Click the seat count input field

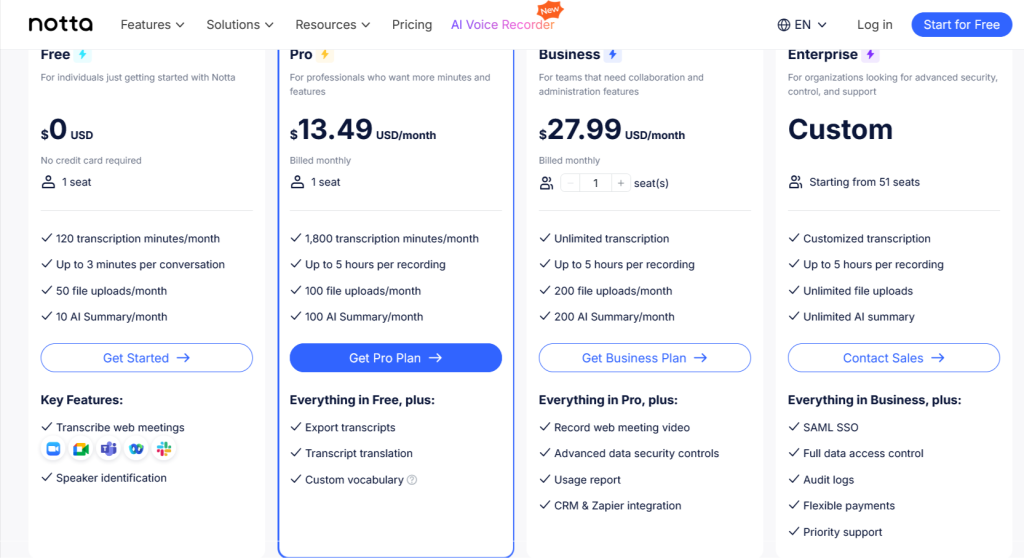[596, 184]
